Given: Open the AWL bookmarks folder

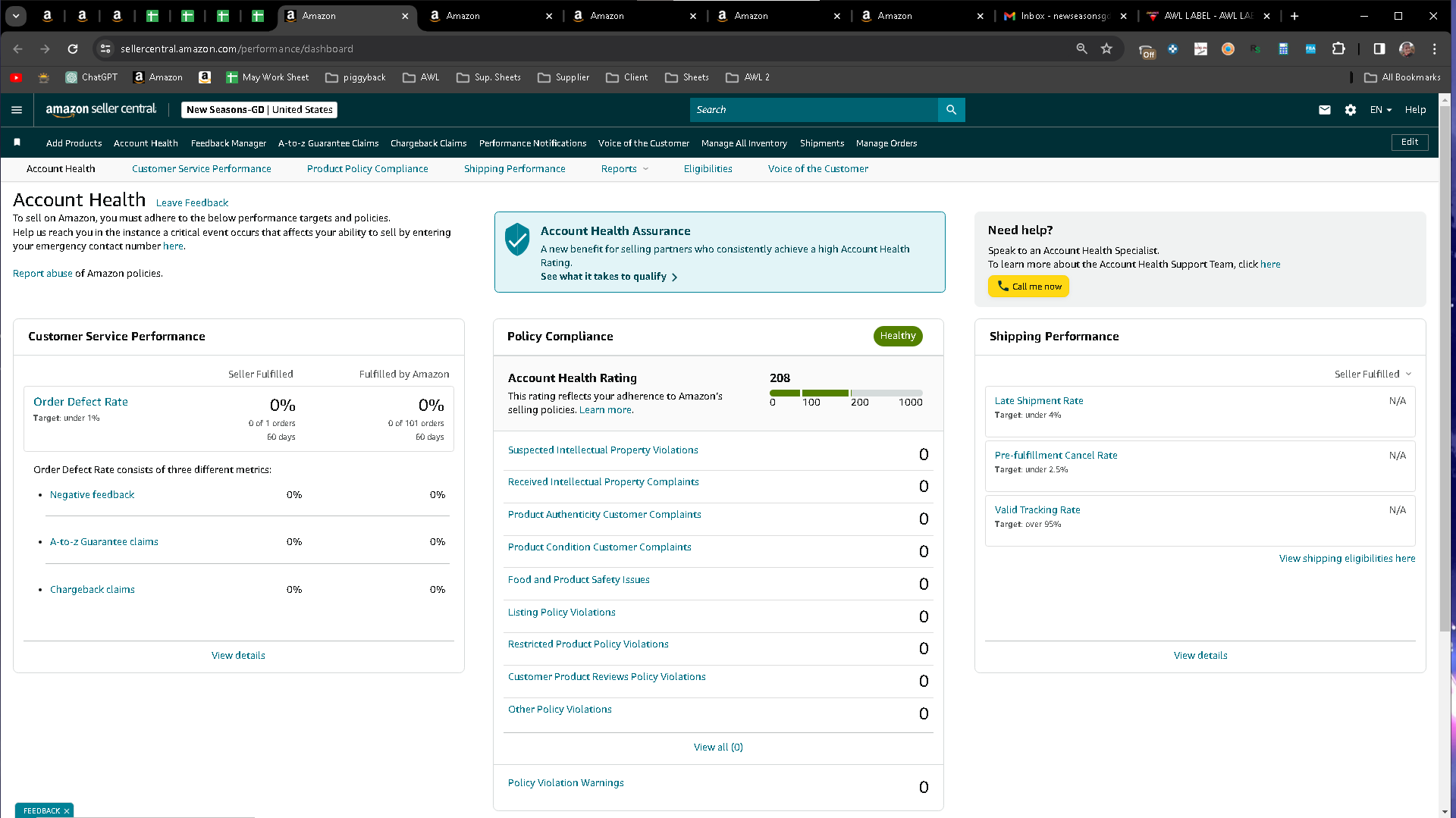Looking at the screenshot, I should point(421,77).
